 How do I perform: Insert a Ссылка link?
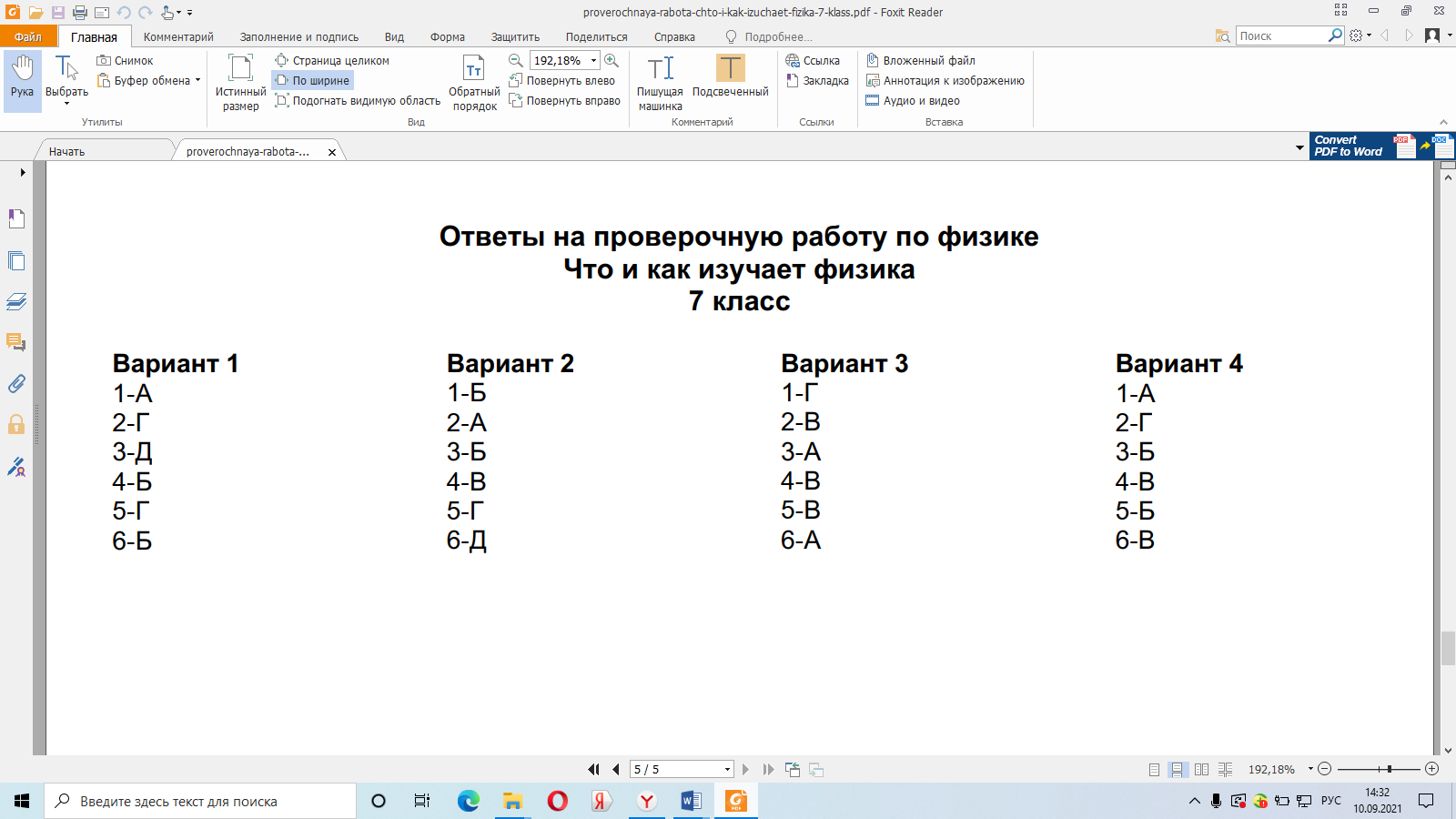813,61
